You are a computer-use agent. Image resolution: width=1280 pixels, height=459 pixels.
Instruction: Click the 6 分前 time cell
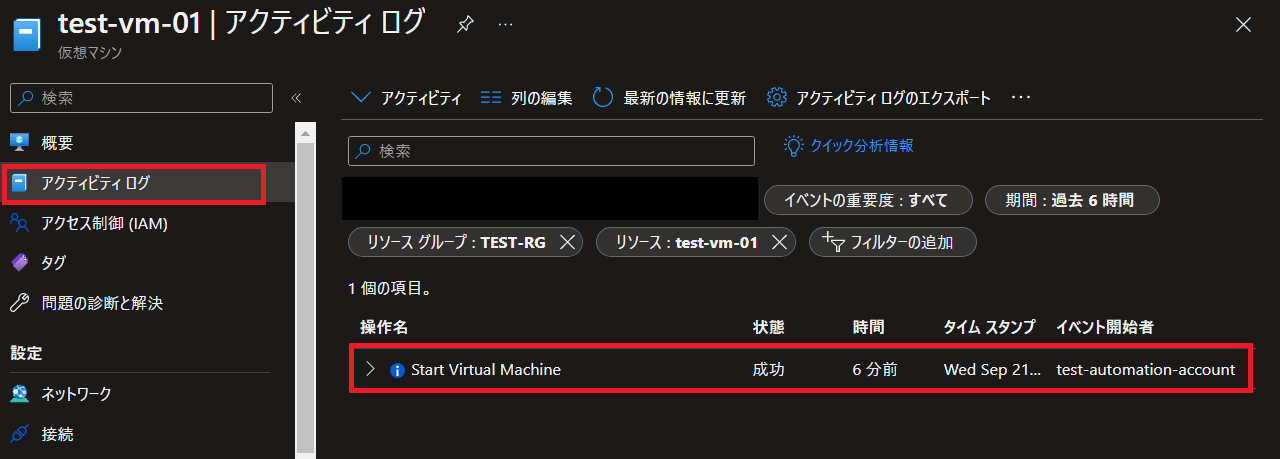875,370
